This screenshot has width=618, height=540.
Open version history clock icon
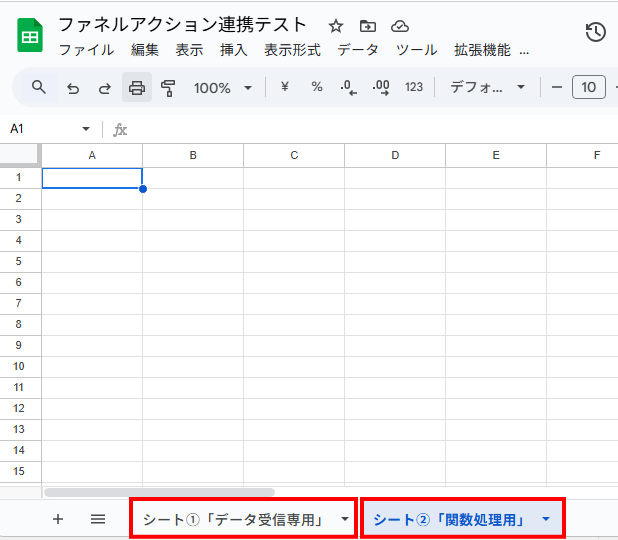[x=595, y=32]
